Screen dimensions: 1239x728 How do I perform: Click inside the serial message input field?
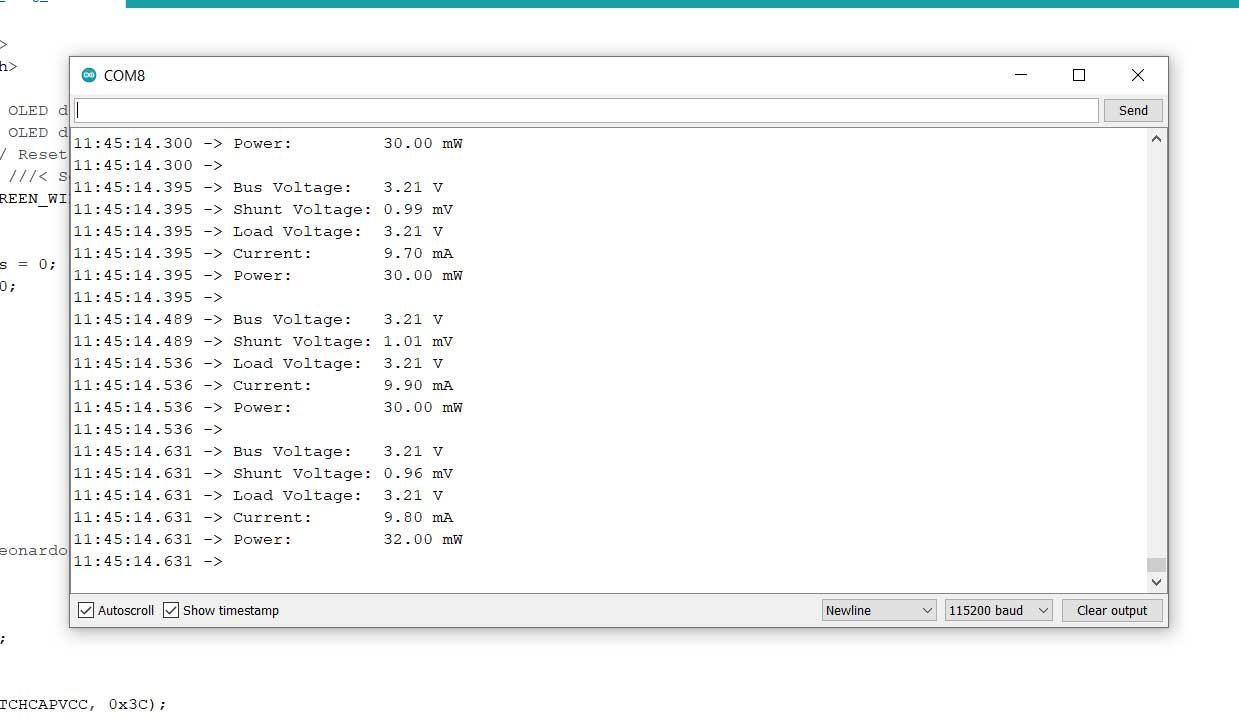pos(585,110)
